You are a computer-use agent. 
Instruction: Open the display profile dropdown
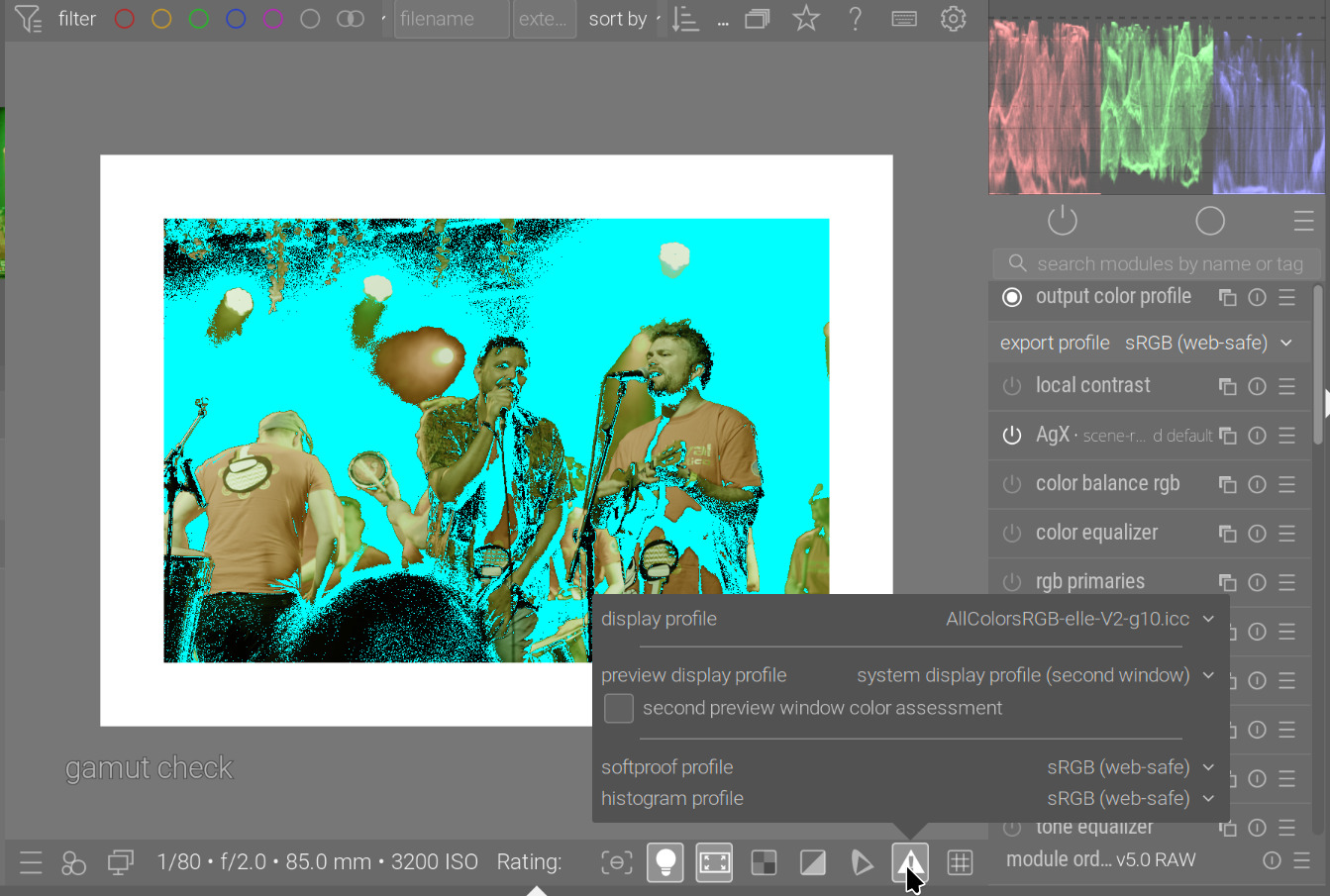1078,620
